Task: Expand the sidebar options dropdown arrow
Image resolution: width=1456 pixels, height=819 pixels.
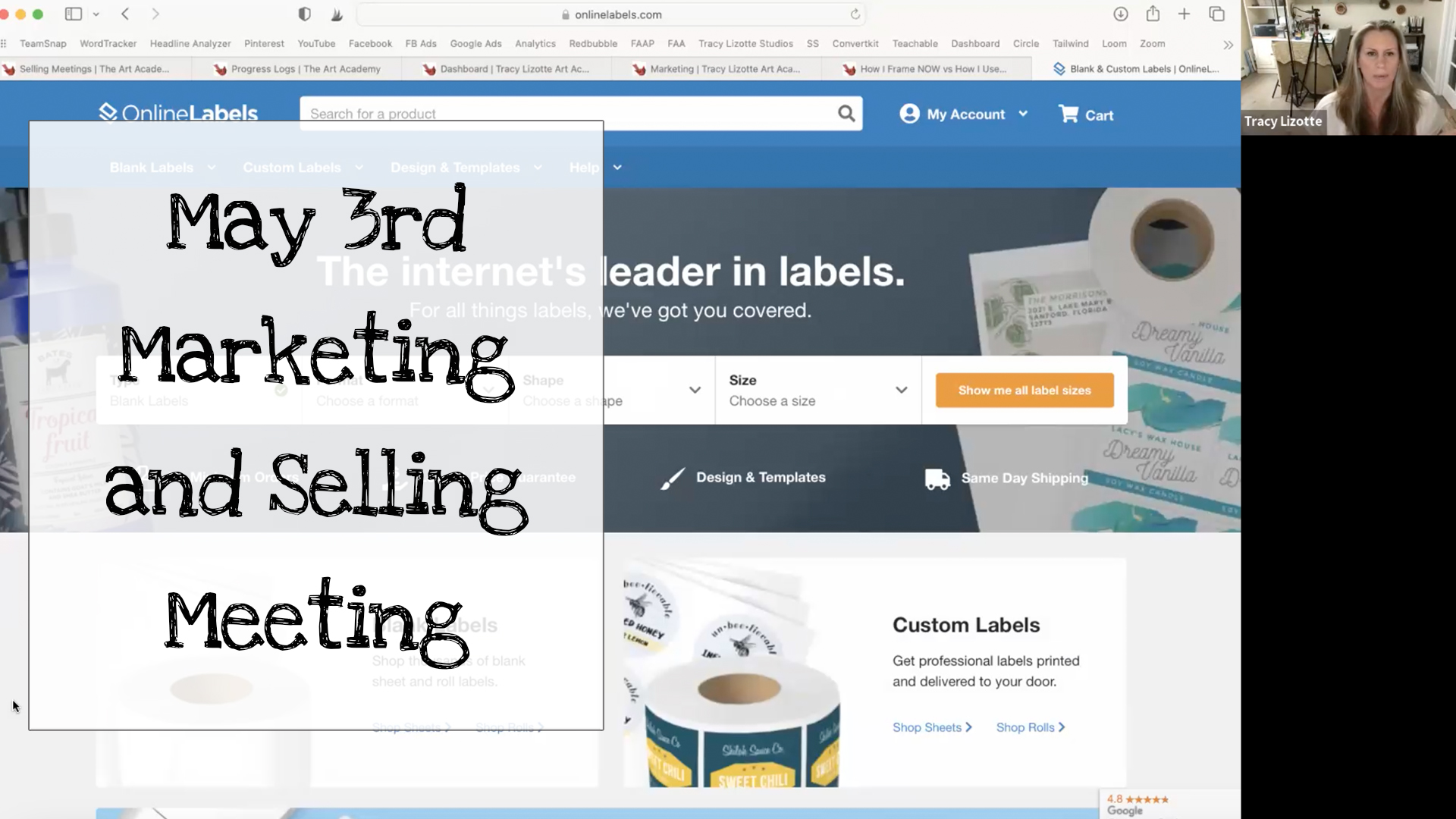Action: pos(96,14)
